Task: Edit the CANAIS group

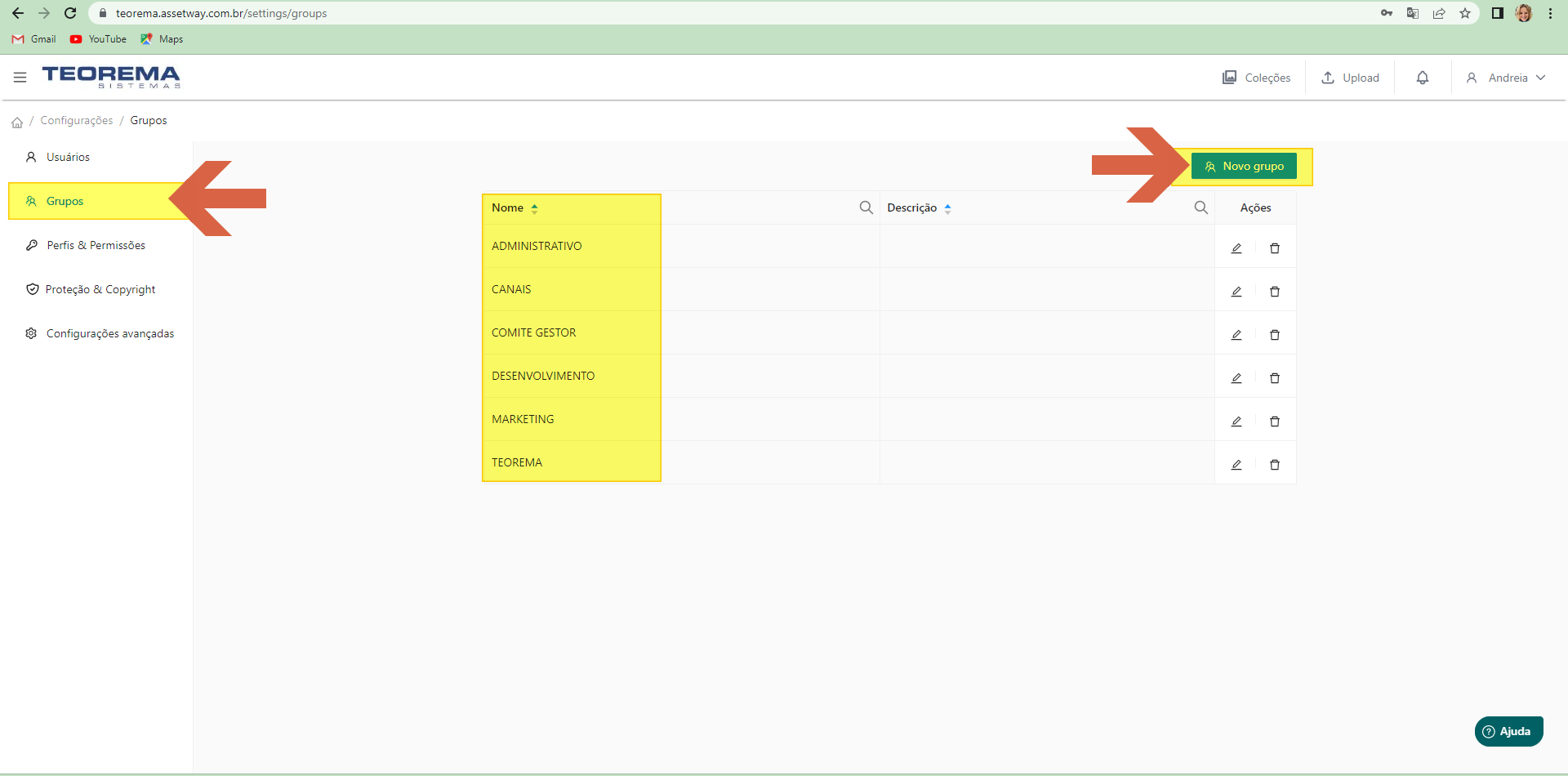Action: point(1236,292)
